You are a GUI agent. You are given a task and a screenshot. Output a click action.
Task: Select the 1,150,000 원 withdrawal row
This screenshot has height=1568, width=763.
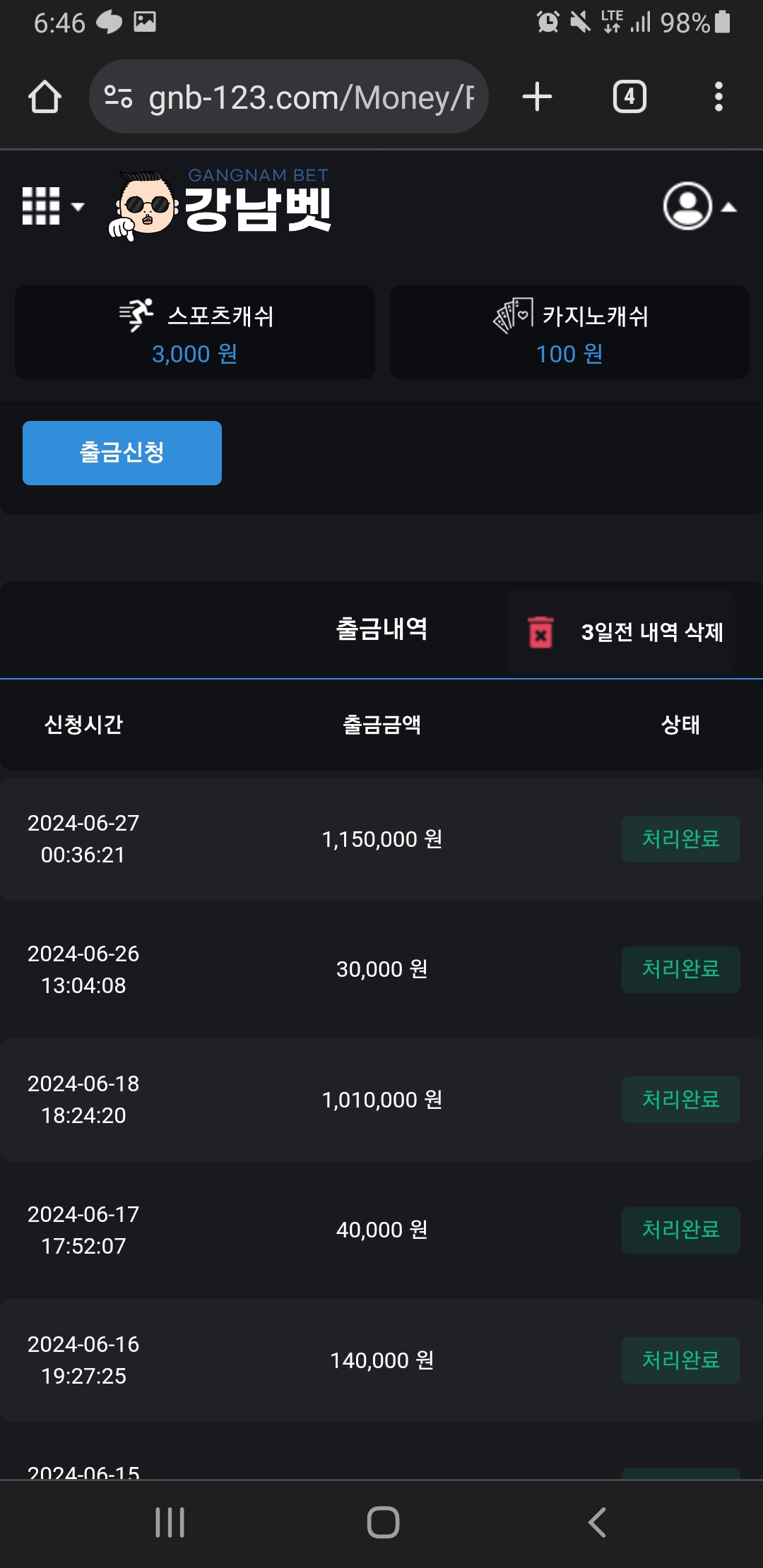(x=381, y=839)
